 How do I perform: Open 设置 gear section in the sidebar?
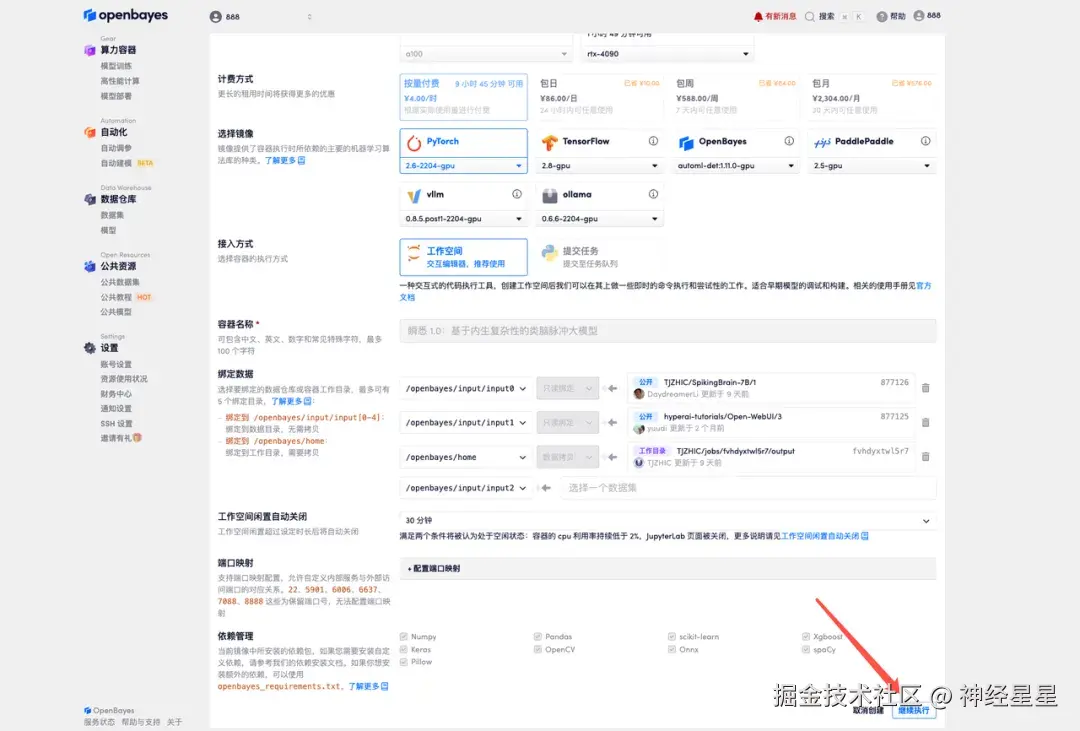(x=101, y=348)
